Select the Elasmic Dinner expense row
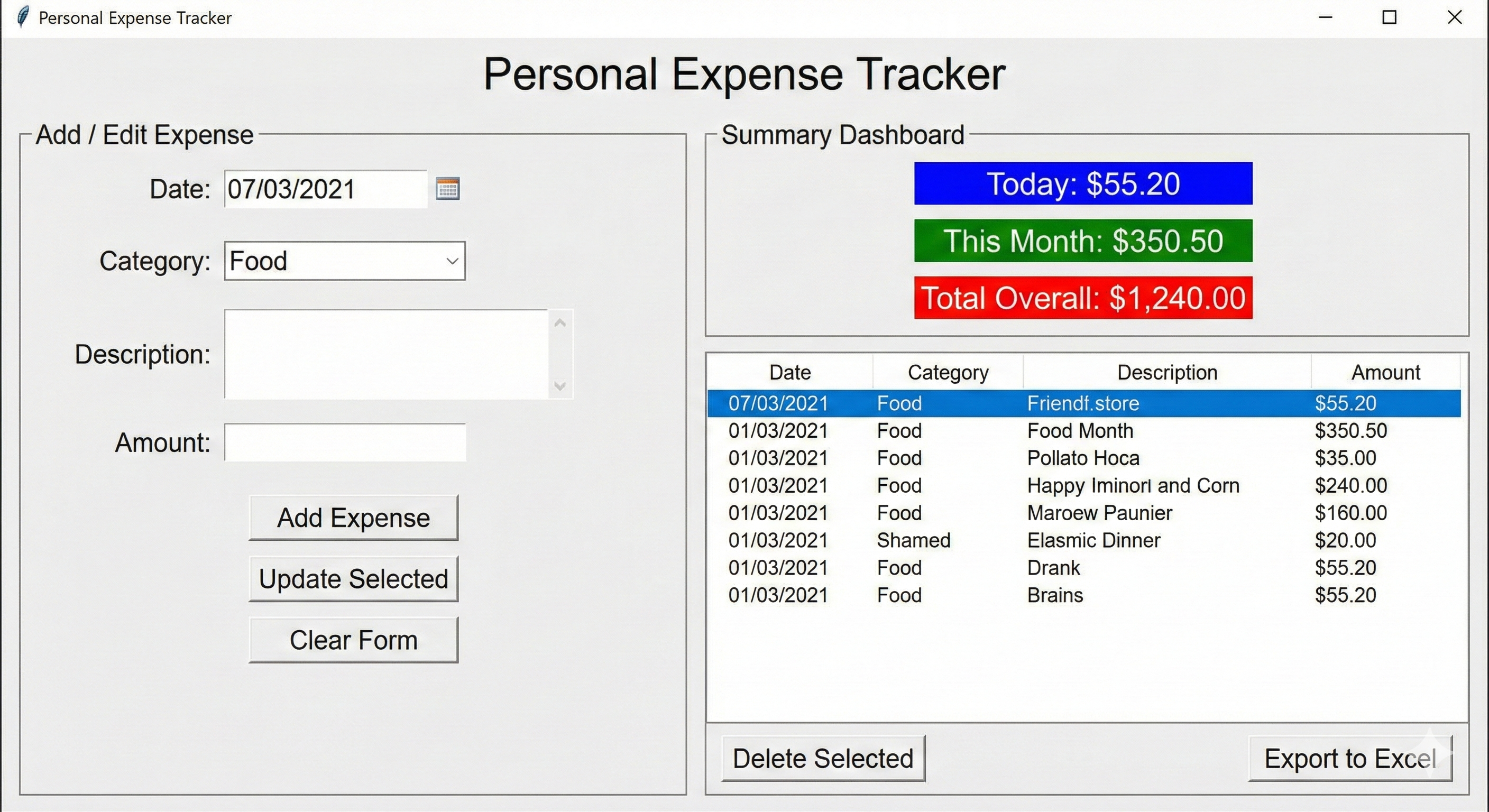The image size is (1489, 812). [1092, 540]
